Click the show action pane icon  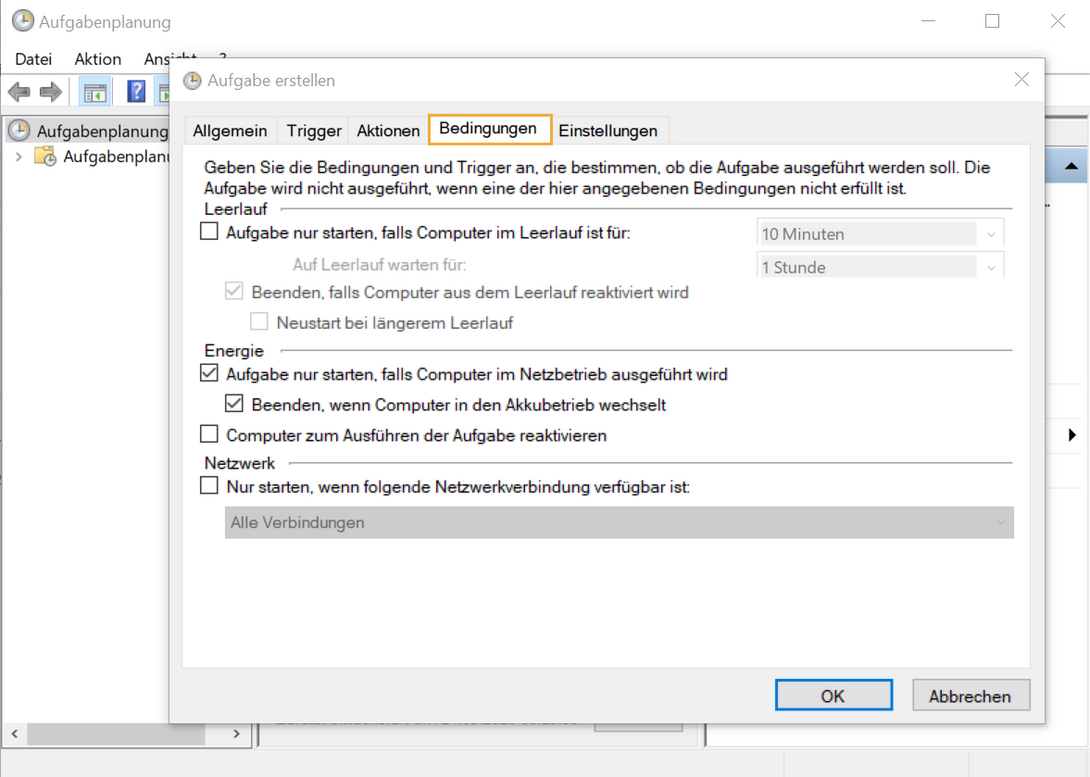[x=163, y=91]
